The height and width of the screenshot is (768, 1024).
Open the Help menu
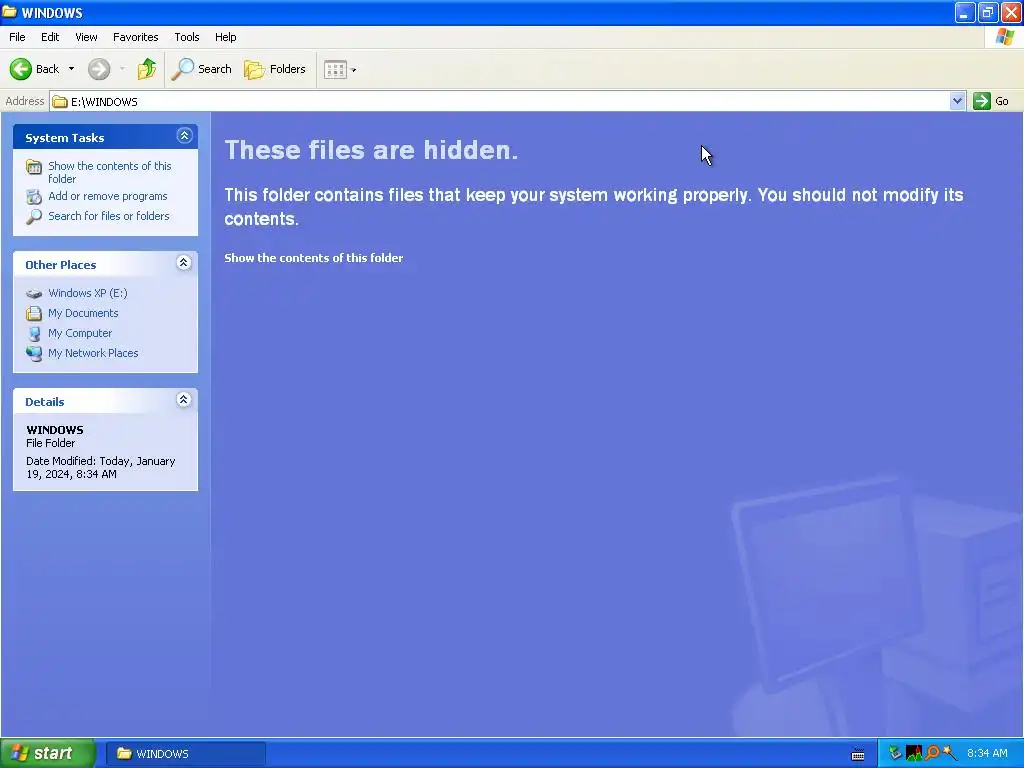coord(225,37)
